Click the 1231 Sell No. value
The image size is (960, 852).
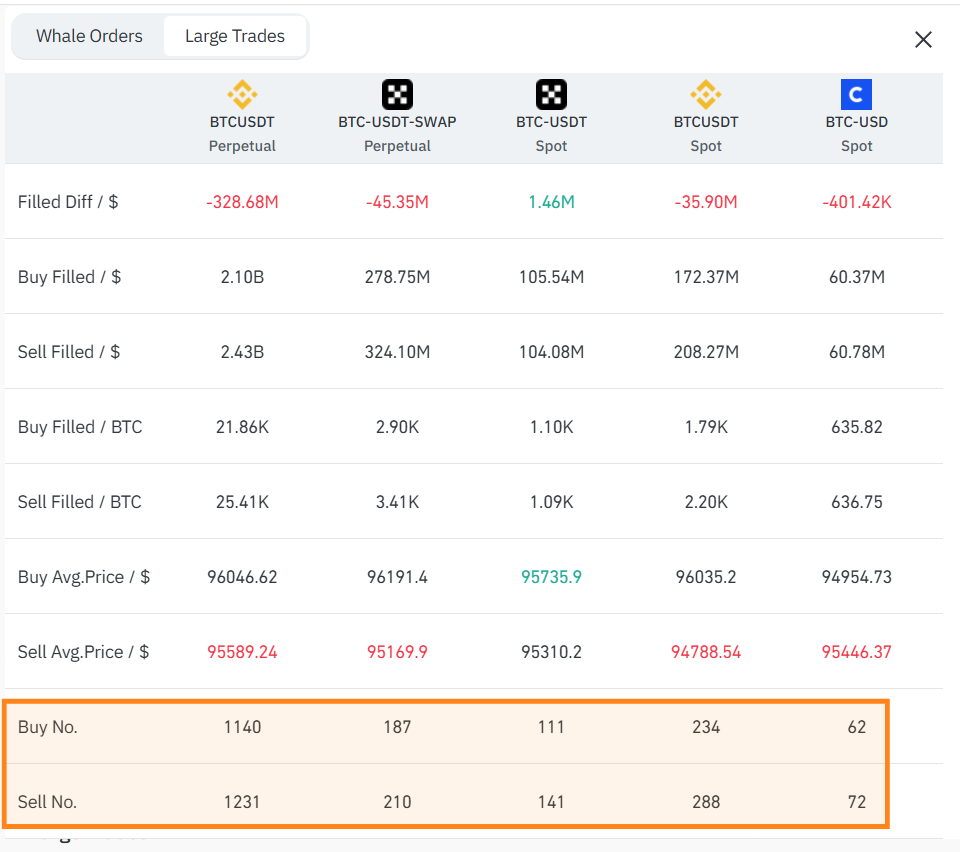(x=242, y=802)
